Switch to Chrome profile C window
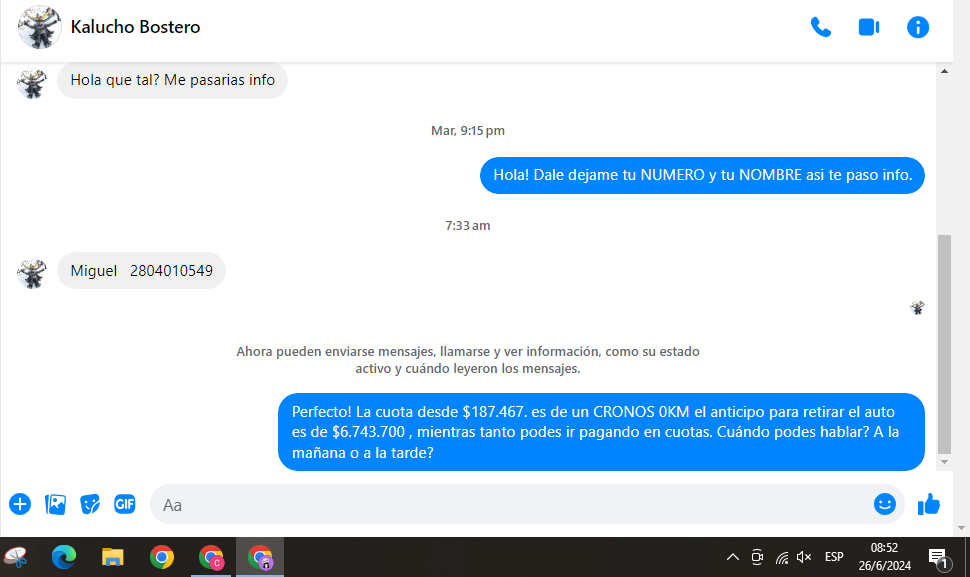 (211, 557)
